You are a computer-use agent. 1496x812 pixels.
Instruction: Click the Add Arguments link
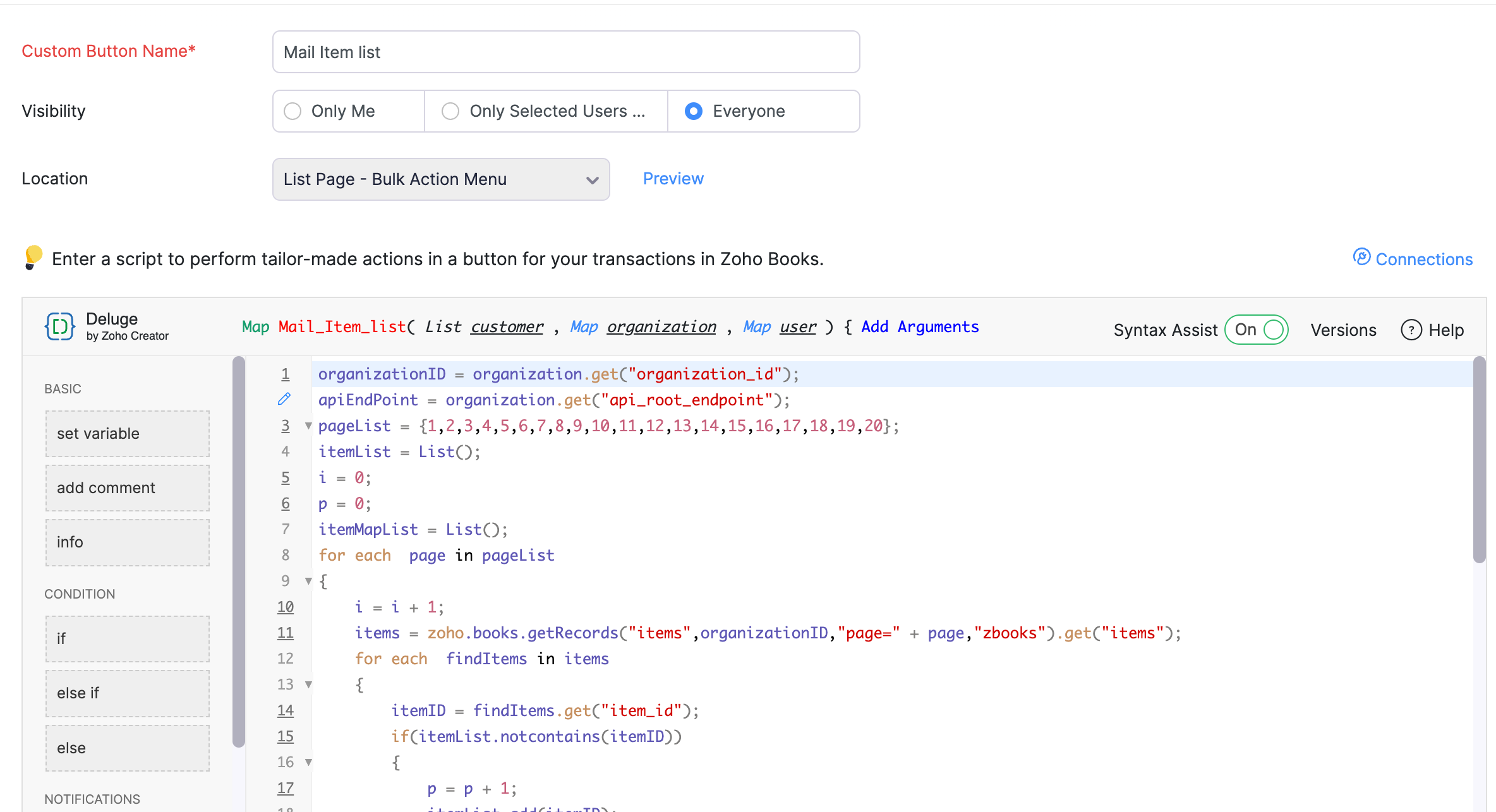919,326
